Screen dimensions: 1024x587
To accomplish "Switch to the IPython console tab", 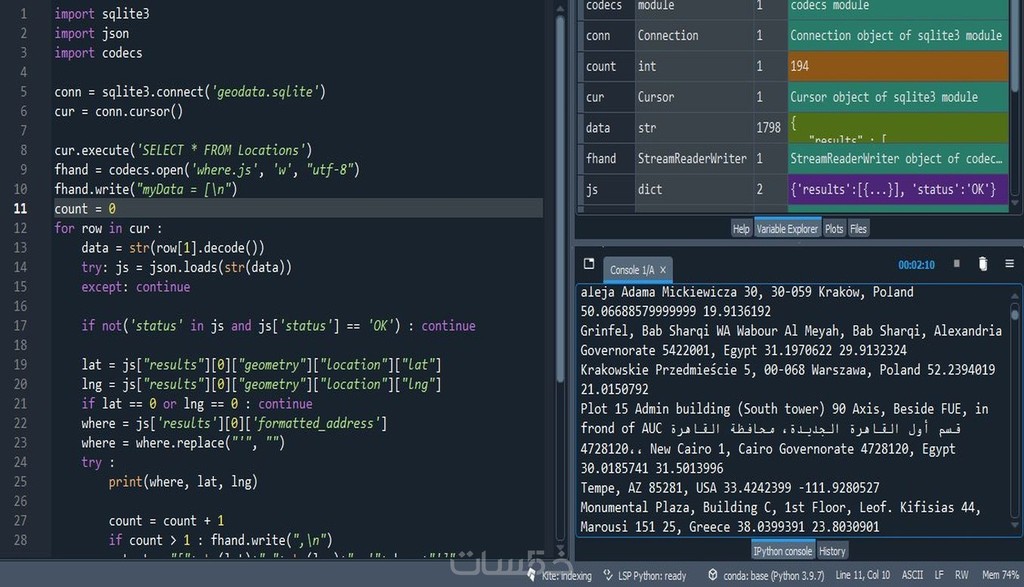I will 782,551.
